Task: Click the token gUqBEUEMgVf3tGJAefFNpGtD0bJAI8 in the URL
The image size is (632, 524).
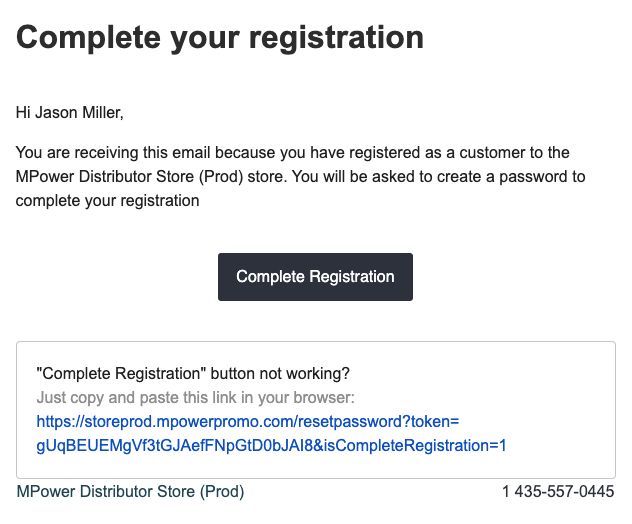Action: pos(176,446)
